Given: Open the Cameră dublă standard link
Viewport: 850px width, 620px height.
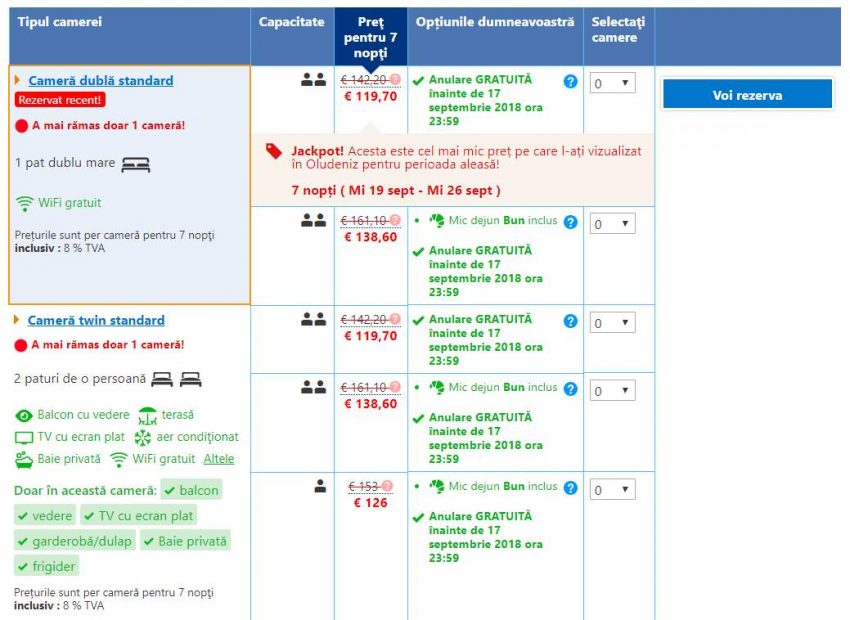Looking at the screenshot, I should pyautogui.click(x=100, y=81).
